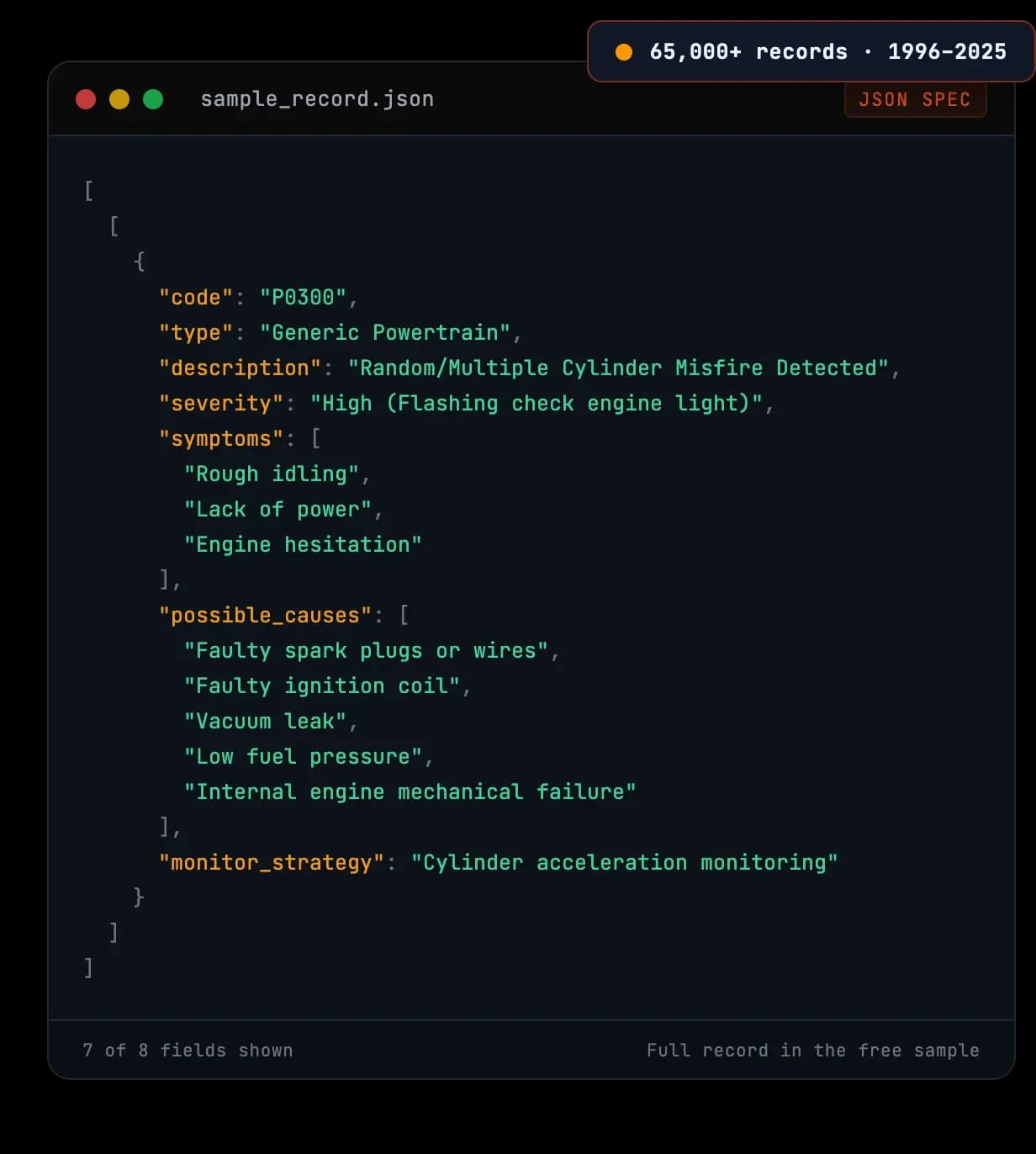Click the orange status dot in records badge
1036x1154 pixels.
tap(624, 52)
